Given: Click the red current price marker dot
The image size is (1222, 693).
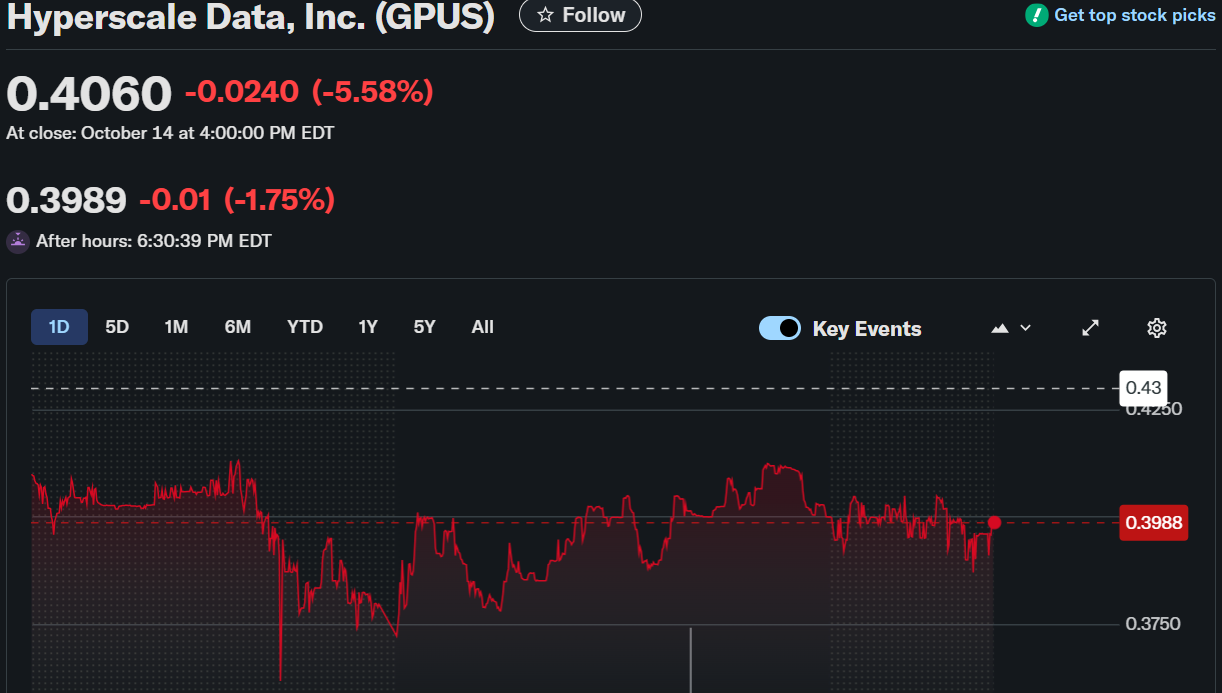Looking at the screenshot, I should 994,522.
